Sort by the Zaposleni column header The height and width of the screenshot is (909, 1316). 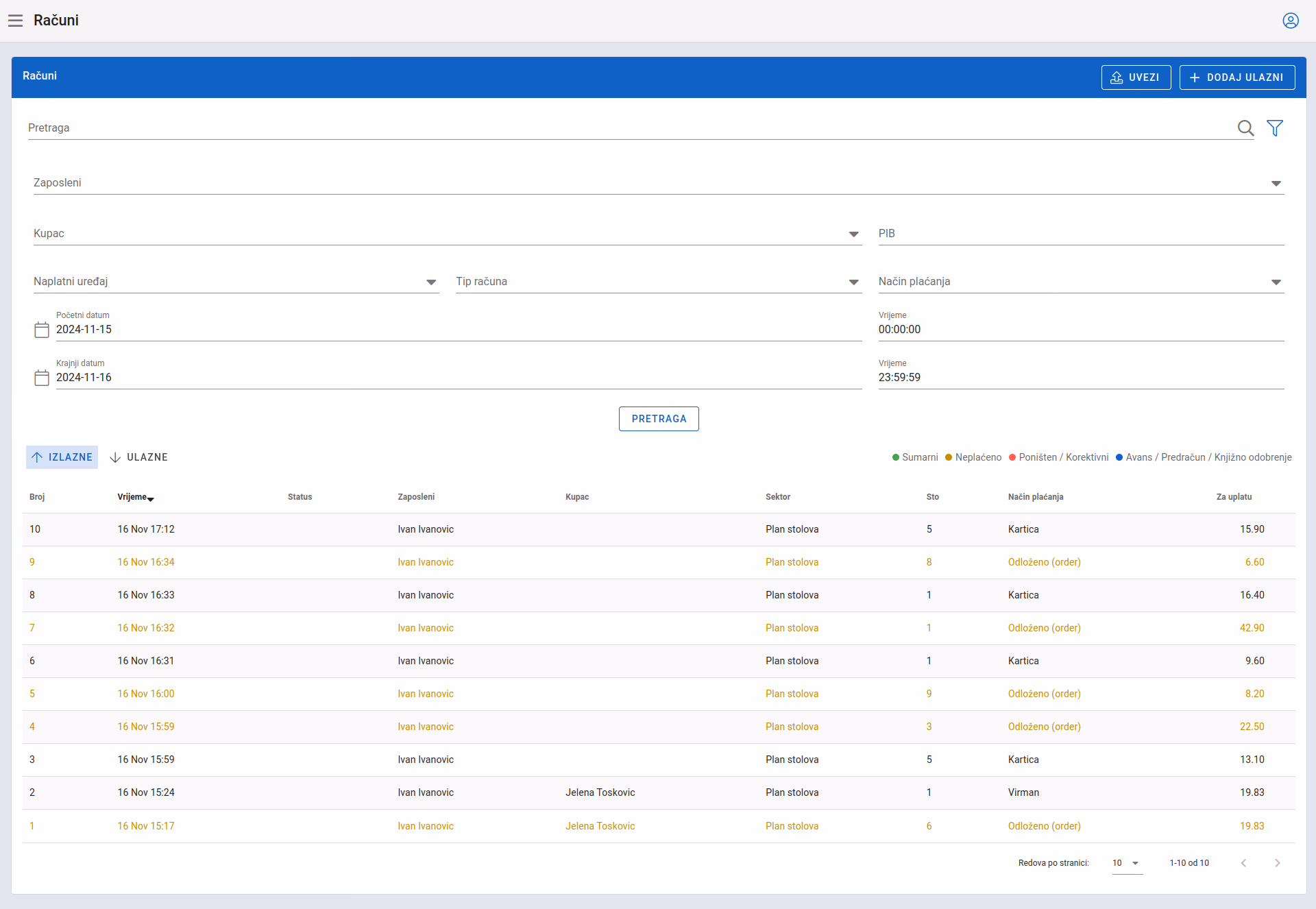pos(416,497)
